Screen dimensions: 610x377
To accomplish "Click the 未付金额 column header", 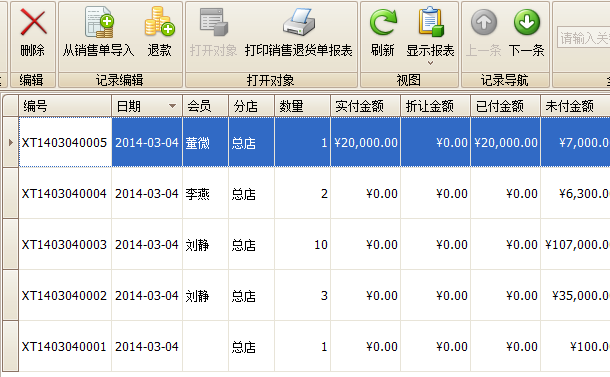I will 575,106.
